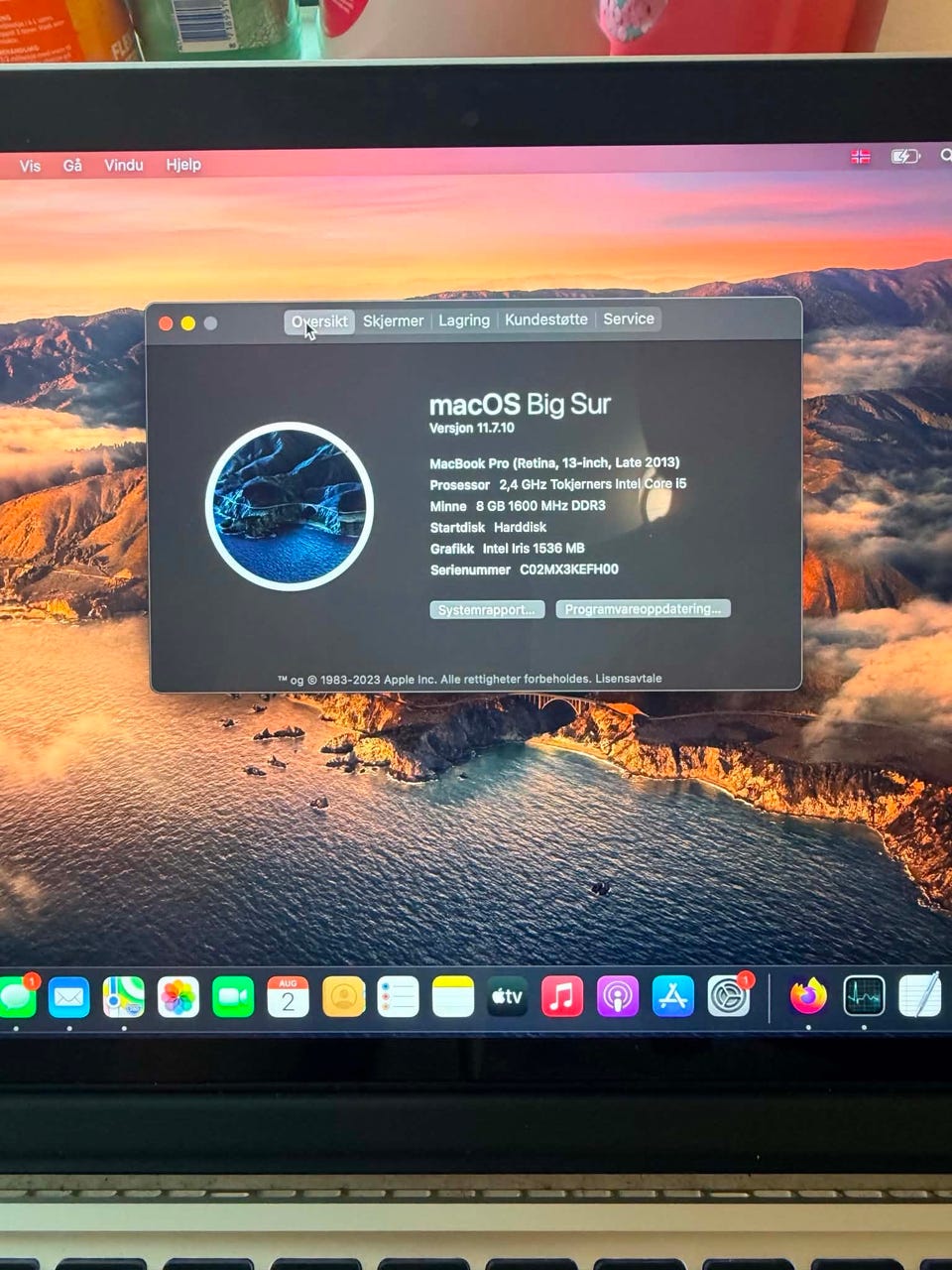Click the 2,4 GHz processor value
The height and width of the screenshot is (1270, 952).
[x=593, y=484]
